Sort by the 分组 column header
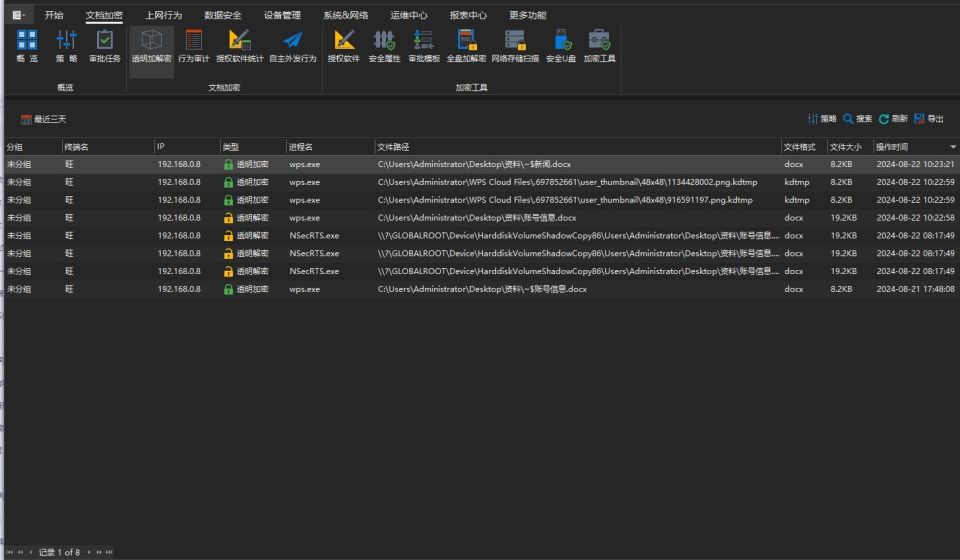Image resolution: width=960 pixels, height=560 pixels. [x=33, y=147]
